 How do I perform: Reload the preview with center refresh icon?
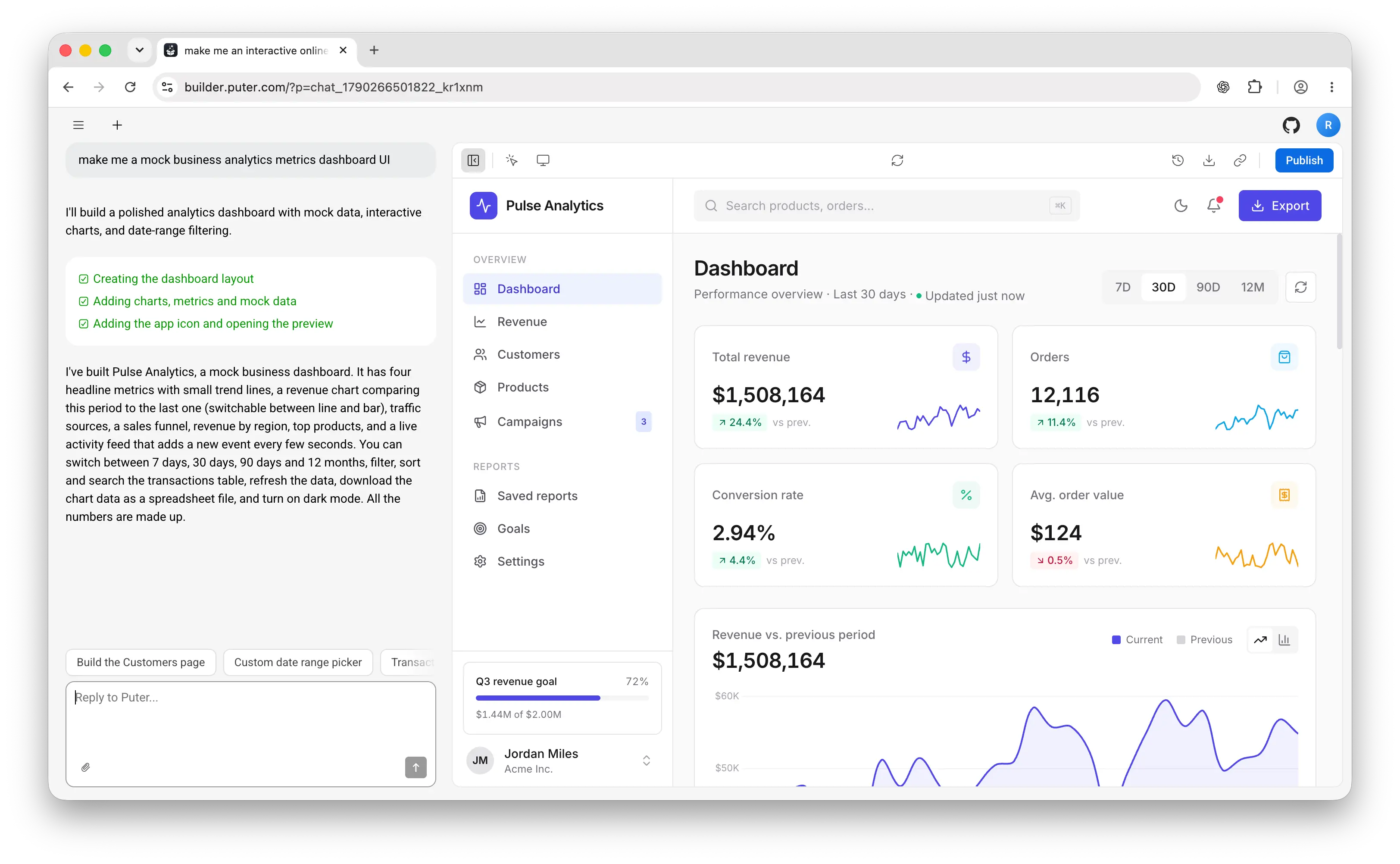(897, 160)
